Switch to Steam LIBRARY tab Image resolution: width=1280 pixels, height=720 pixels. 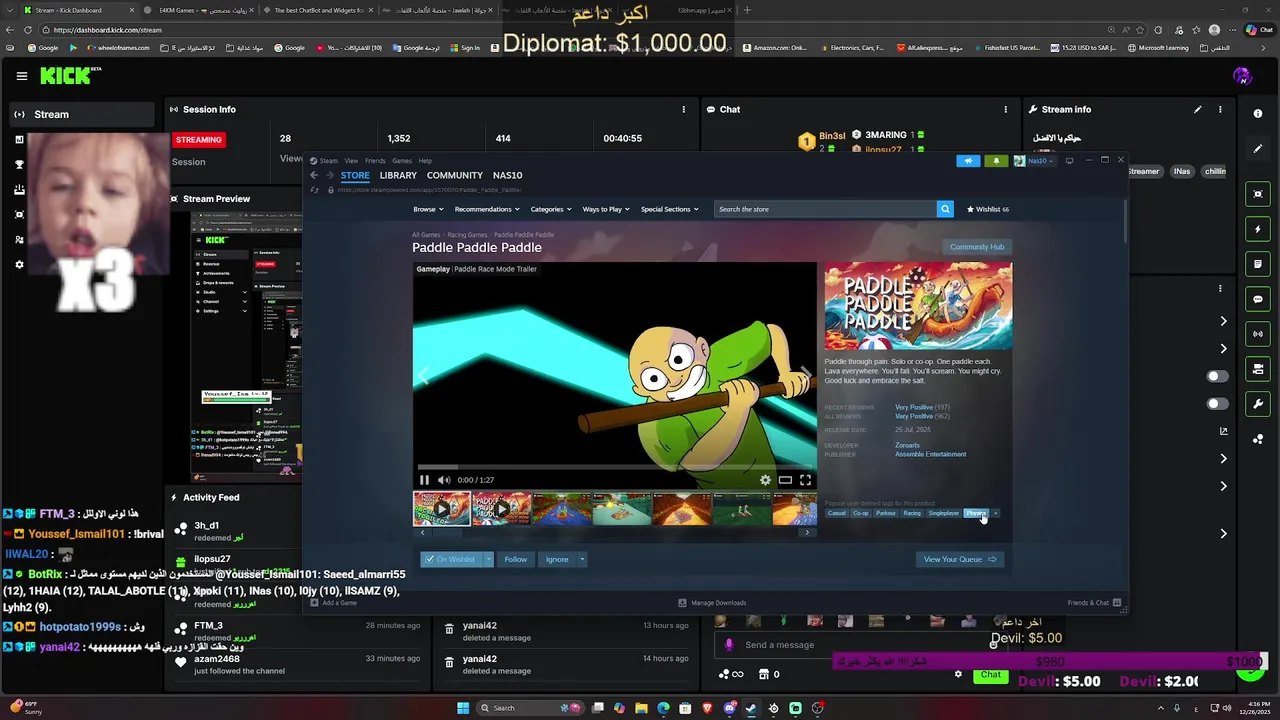[398, 175]
